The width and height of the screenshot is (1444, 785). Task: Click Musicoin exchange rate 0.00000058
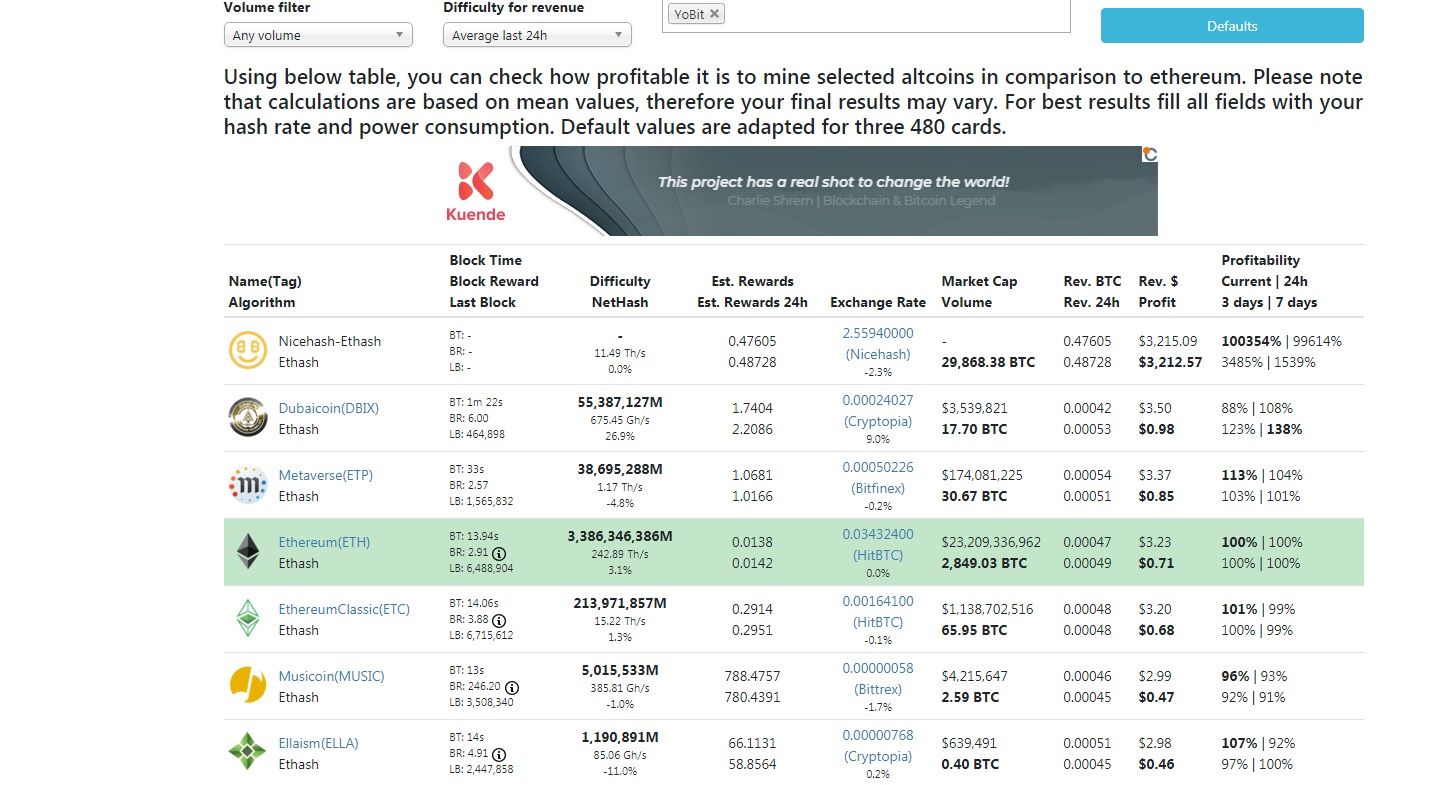coord(878,668)
